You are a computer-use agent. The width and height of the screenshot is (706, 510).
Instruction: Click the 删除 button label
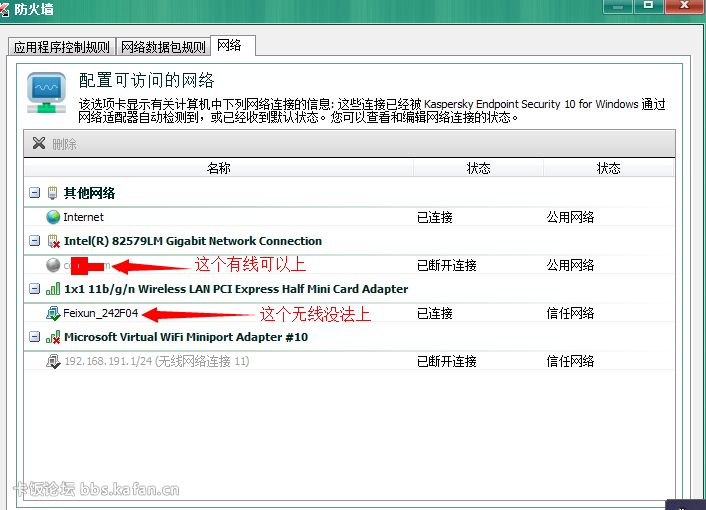(x=64, y=144)
